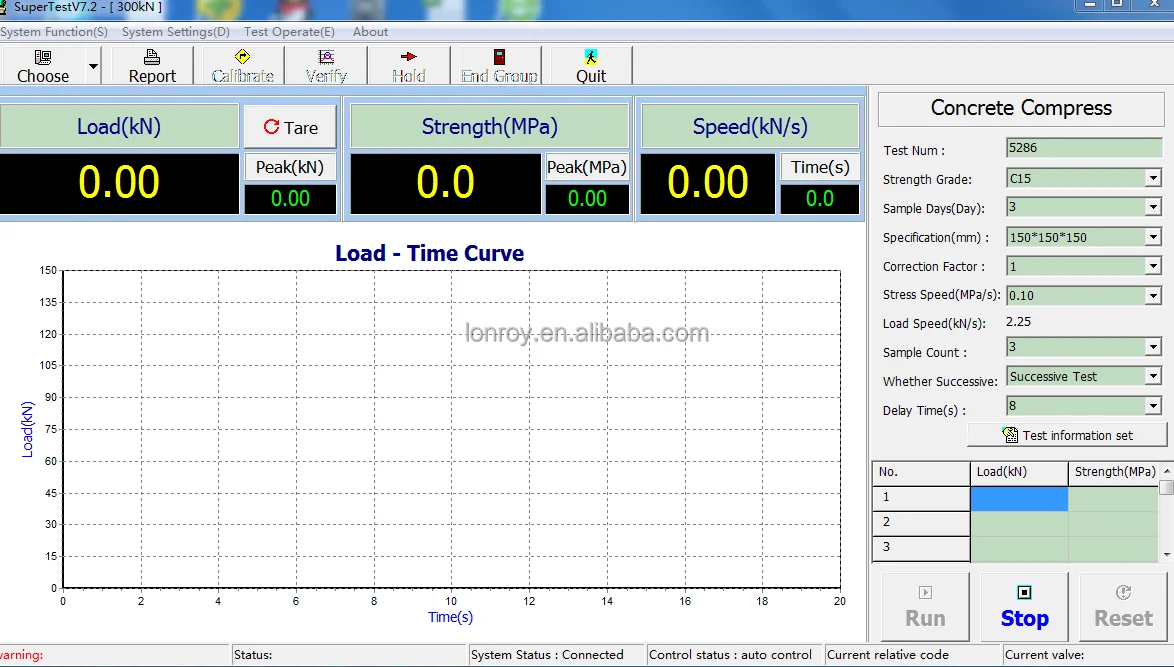Open the Stress Speed(MPa/s) dropdown
The image size is (1174, 667).
coord(1153,295)
